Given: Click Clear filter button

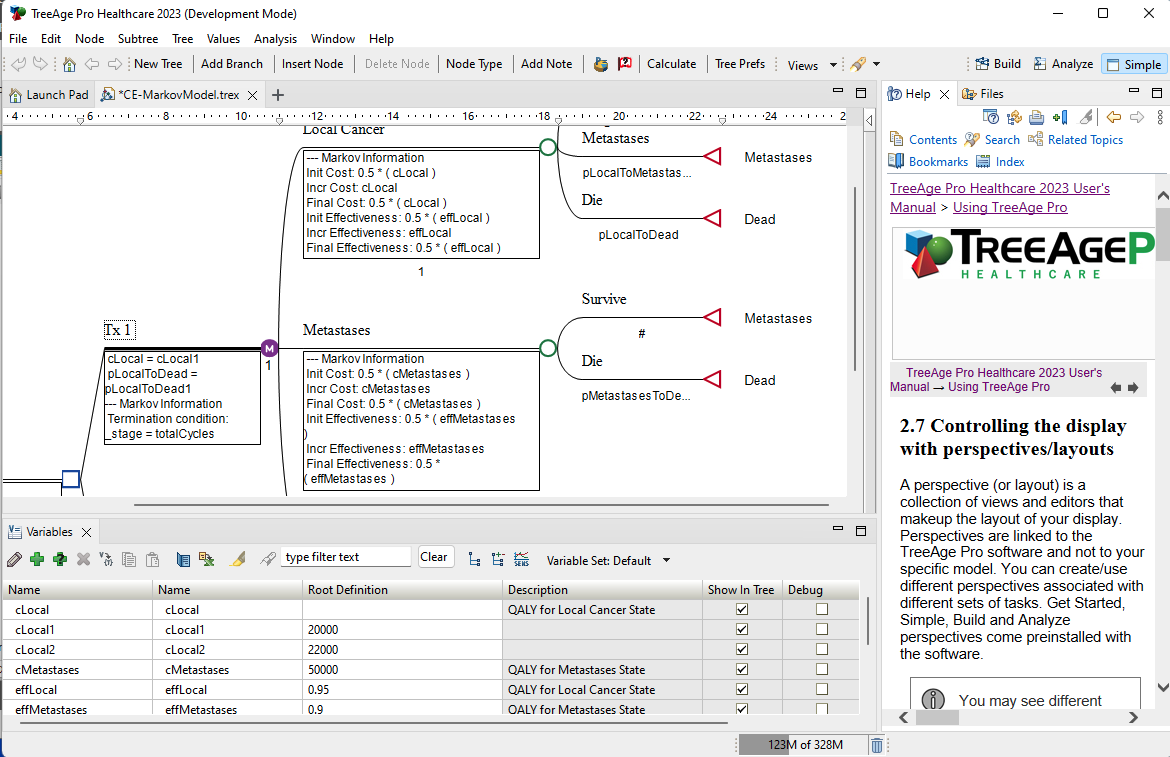Looking at the screenshot, I should pos(434,557).
